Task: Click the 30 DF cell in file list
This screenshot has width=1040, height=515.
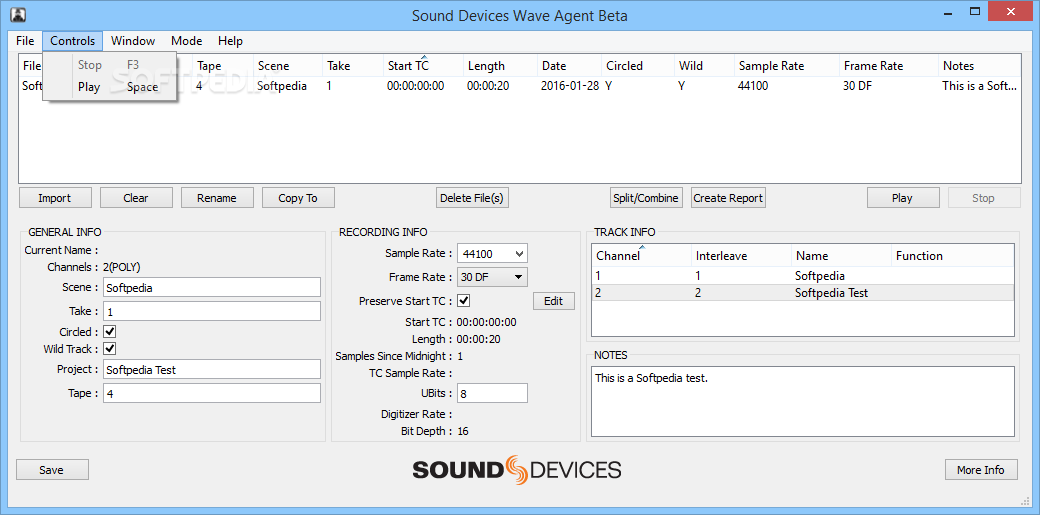Action: point(860,86)
